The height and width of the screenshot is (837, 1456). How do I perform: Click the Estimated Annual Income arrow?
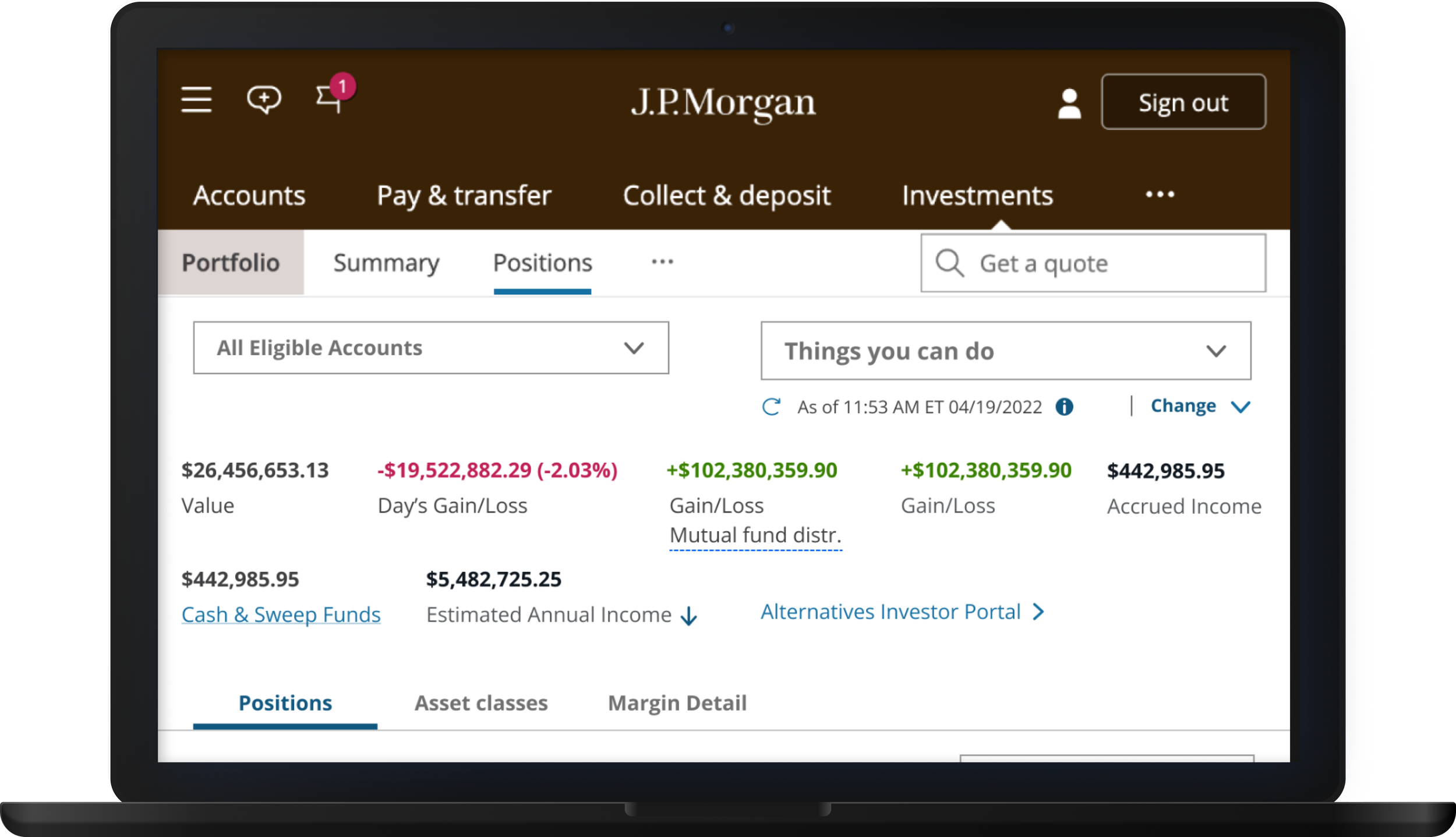coord(688,616)
